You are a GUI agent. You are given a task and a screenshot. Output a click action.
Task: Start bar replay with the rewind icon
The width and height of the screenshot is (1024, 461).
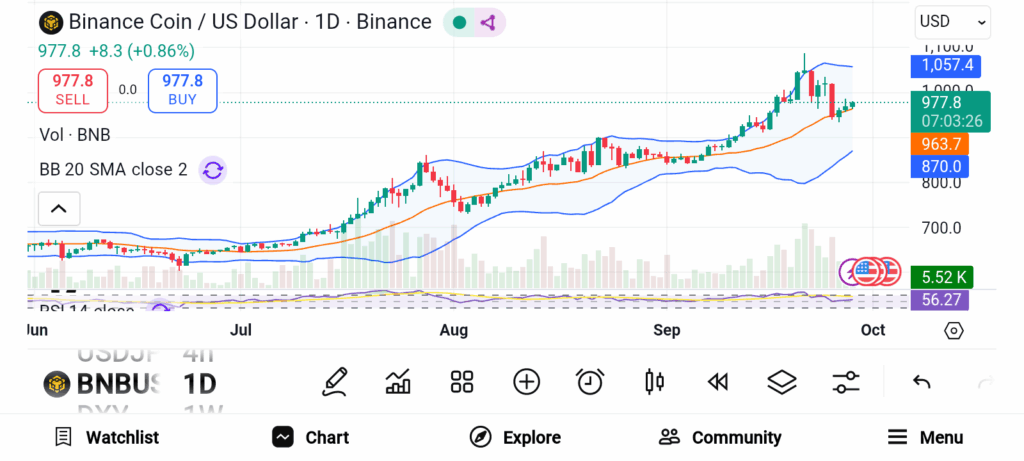click(717, 381)
